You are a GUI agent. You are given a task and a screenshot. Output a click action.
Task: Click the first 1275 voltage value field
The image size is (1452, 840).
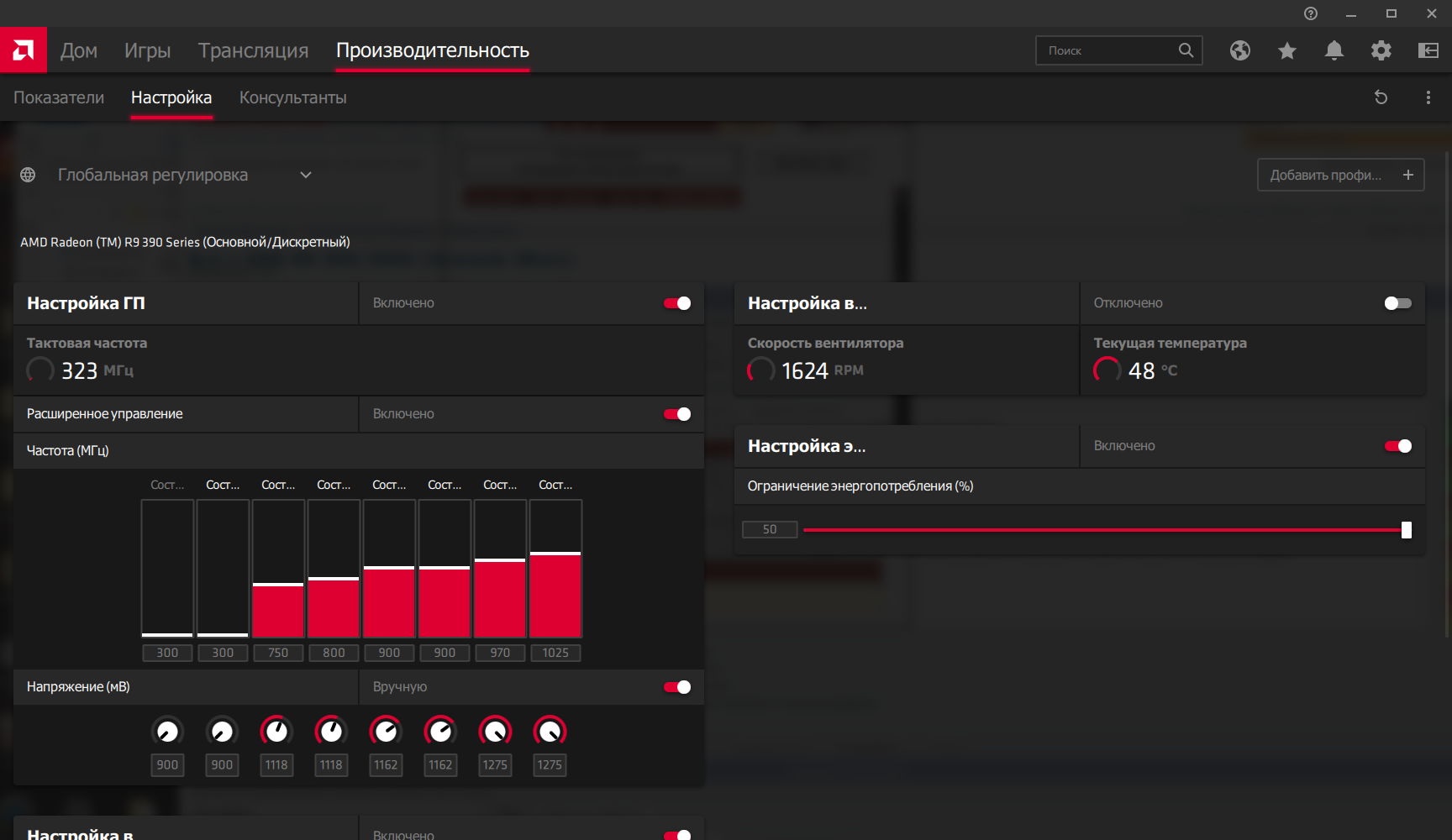tap(495, 765)
